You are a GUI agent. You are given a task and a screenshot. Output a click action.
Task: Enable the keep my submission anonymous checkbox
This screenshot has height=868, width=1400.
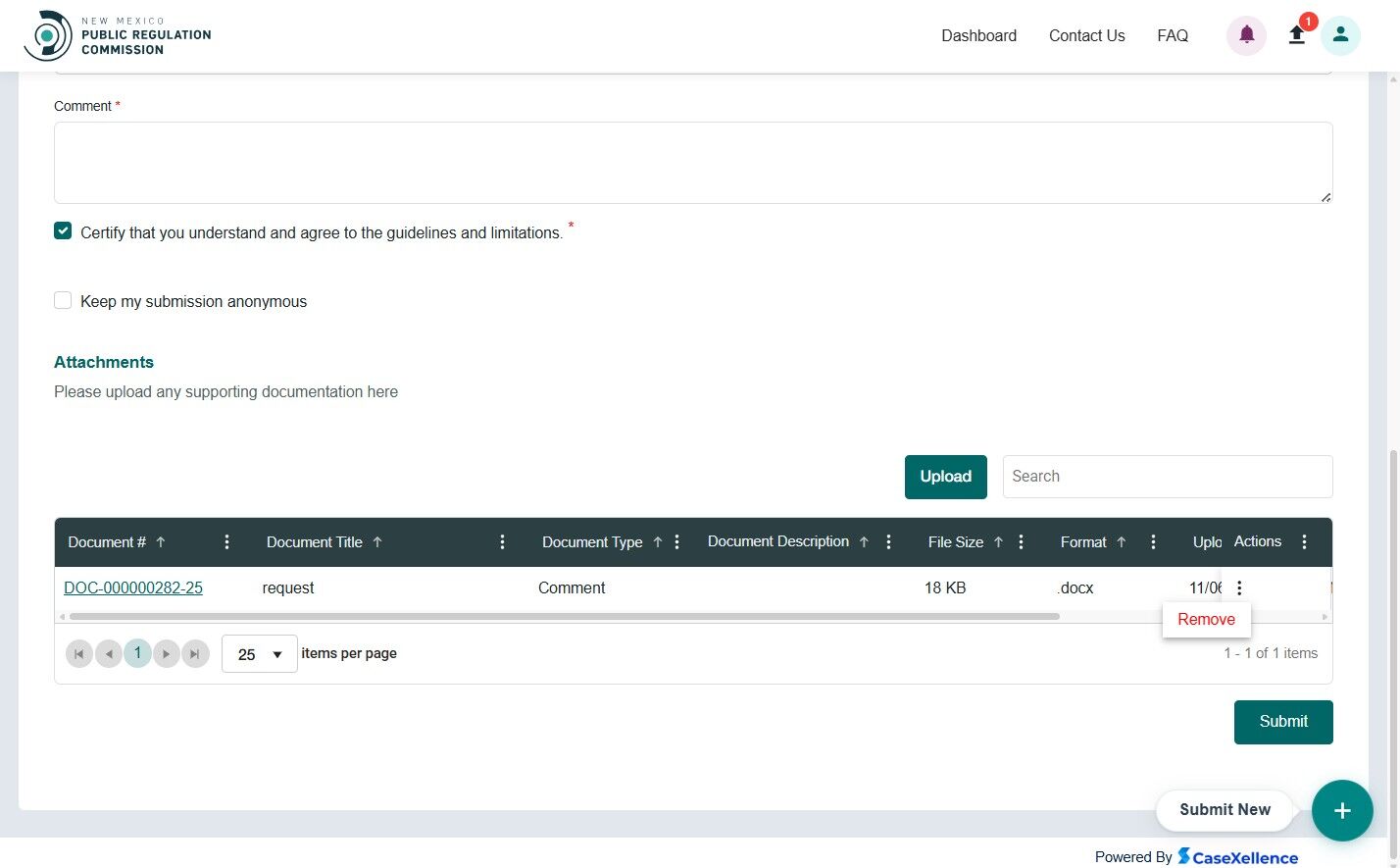pyautogui.click(x=63, y=300)
